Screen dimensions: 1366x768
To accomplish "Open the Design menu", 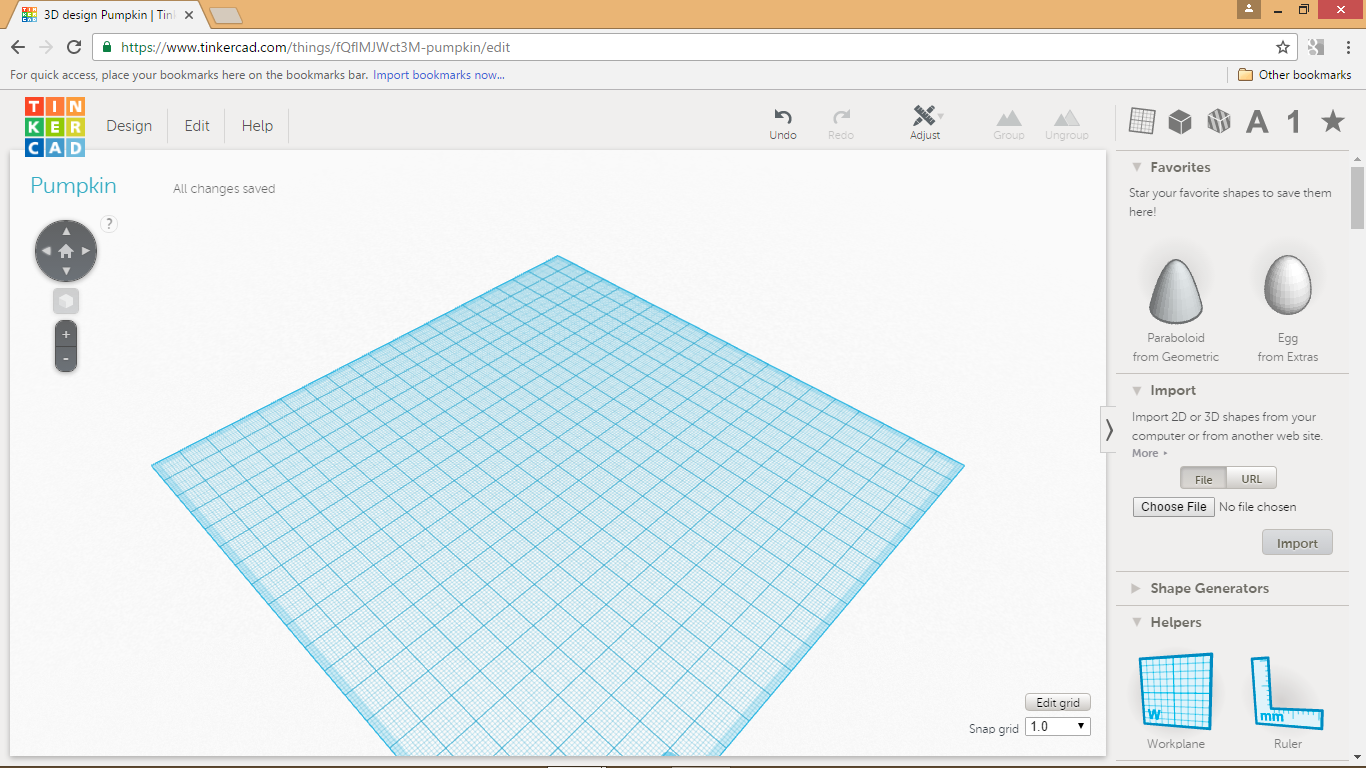I will point(129,125).
